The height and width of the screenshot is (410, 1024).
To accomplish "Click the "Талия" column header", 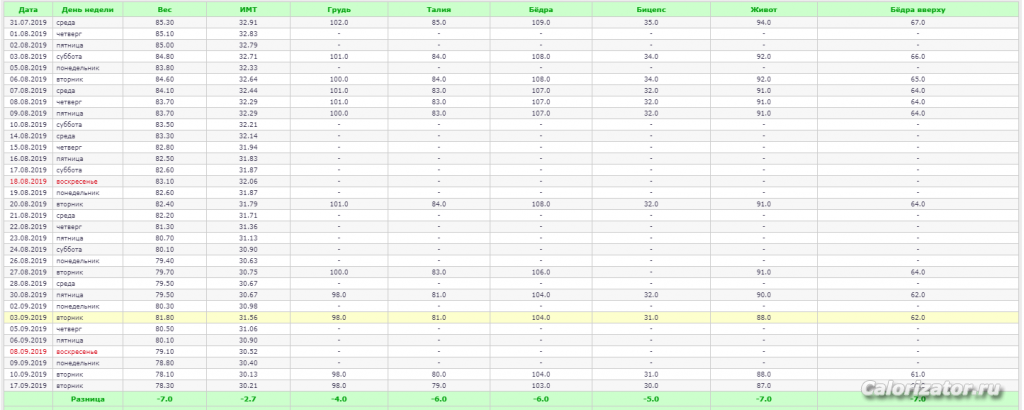I will 439,10.
